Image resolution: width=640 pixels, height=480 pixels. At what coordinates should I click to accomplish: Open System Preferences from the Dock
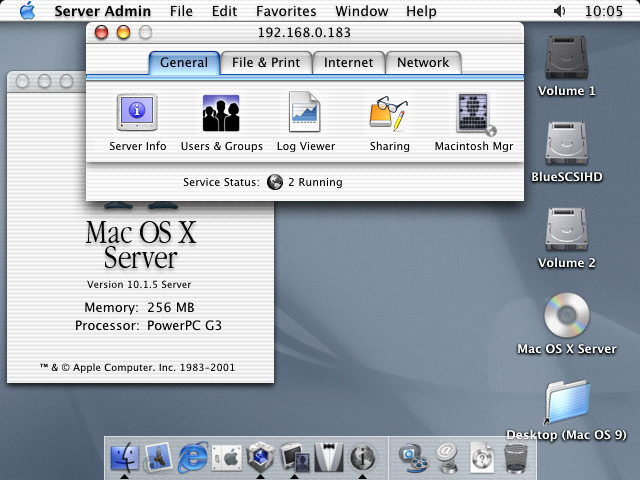tap(227, 457)
